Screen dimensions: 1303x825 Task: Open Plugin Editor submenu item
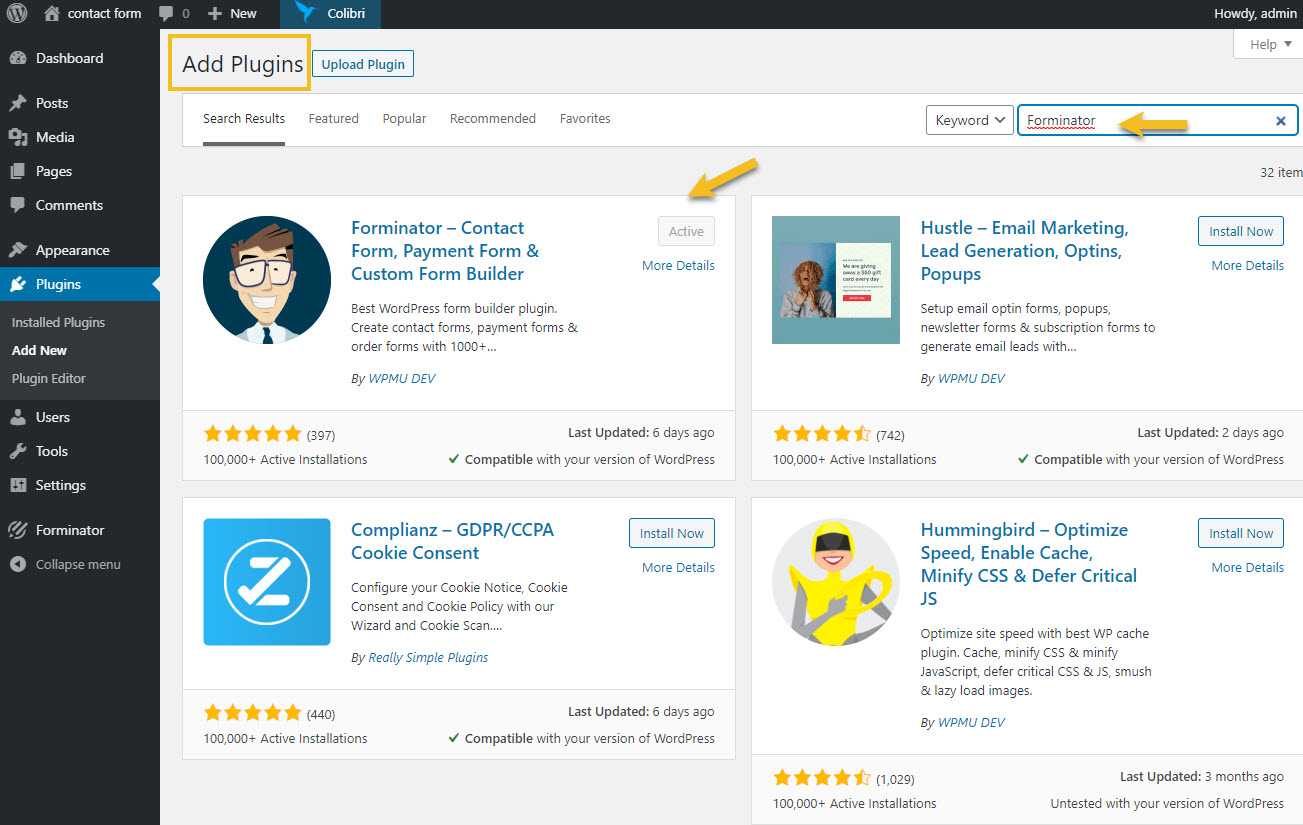pyautogui.click(x=48, y=378)
